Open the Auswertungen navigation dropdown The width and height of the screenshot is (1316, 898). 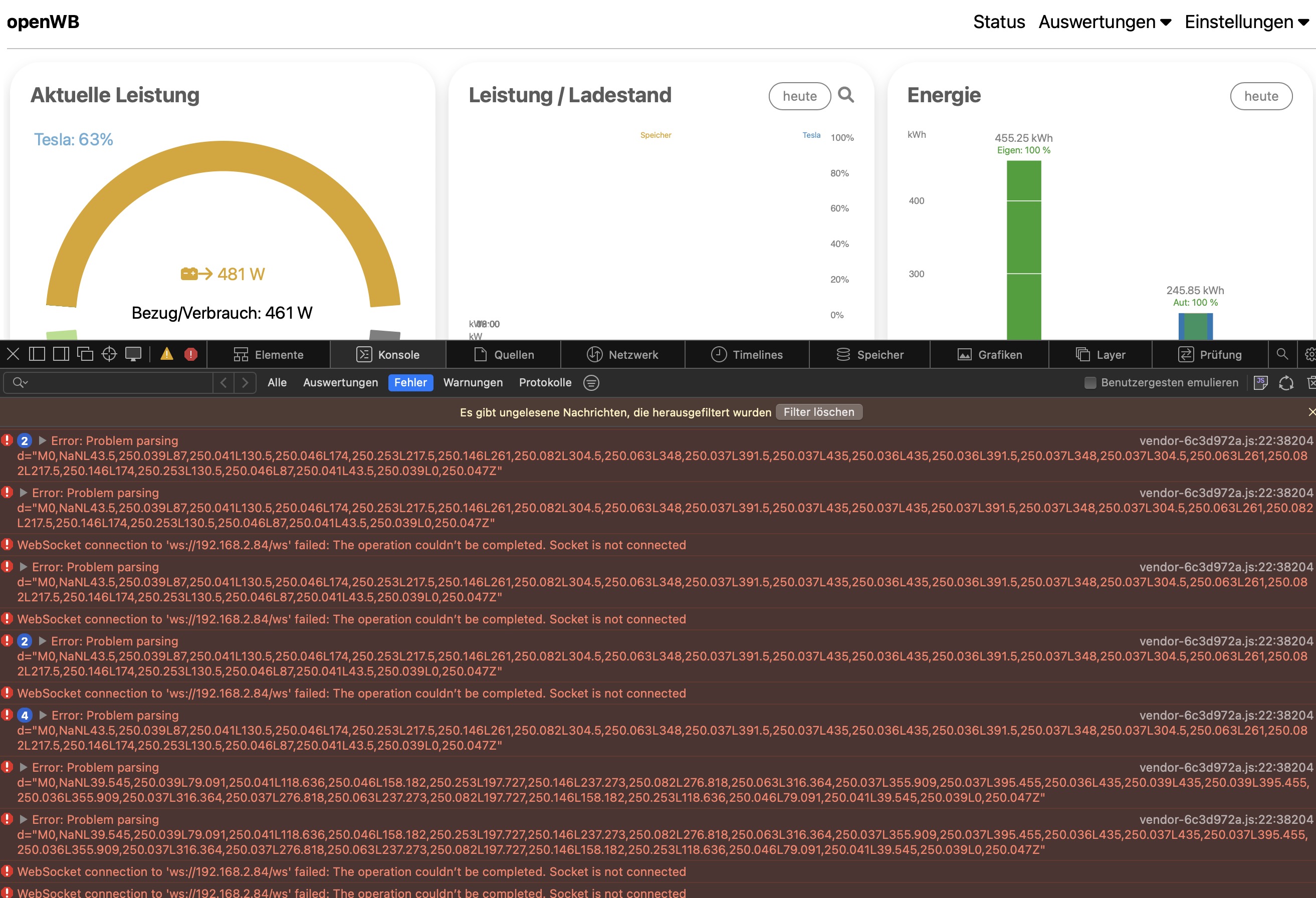pos(1104,22)
